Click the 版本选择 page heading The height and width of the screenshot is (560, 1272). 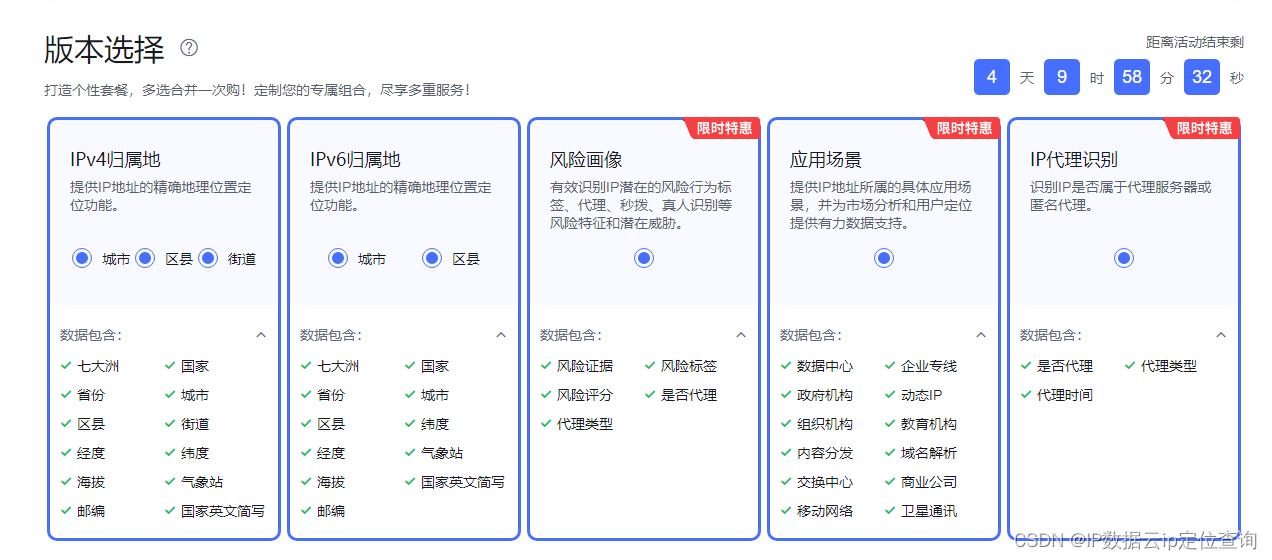point(104,48)
